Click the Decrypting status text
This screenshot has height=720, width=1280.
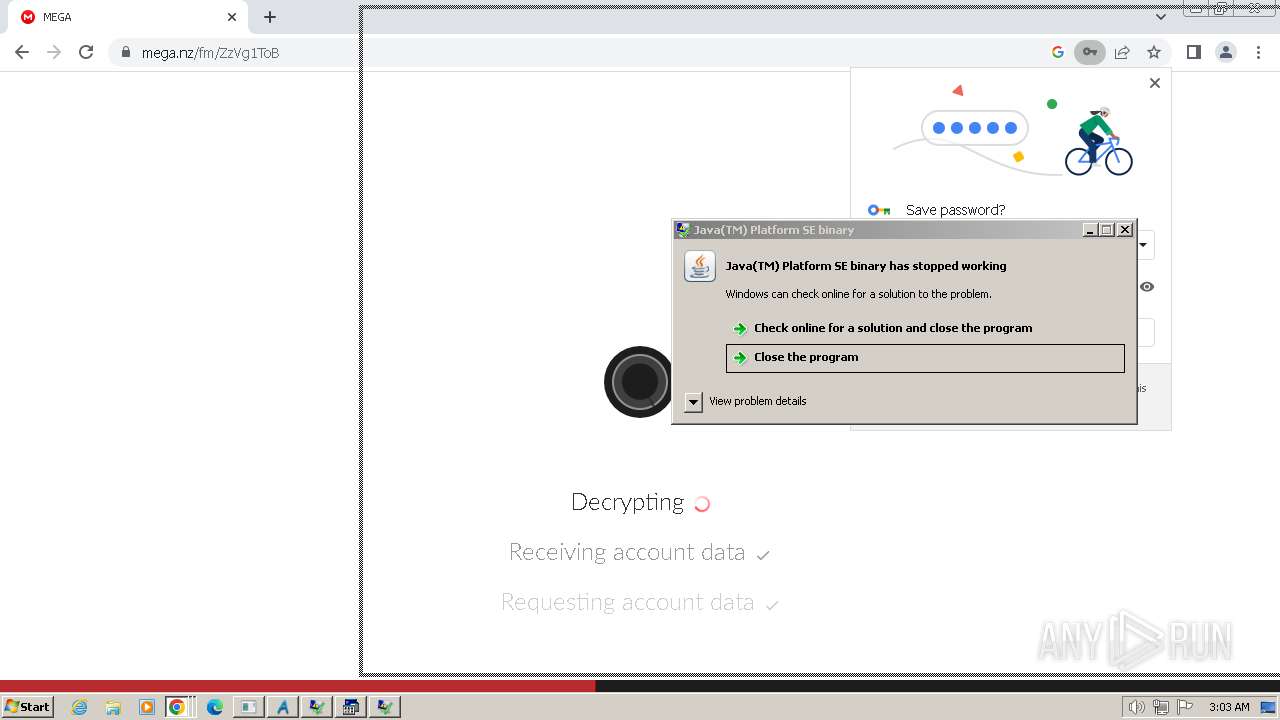(627, 502)
